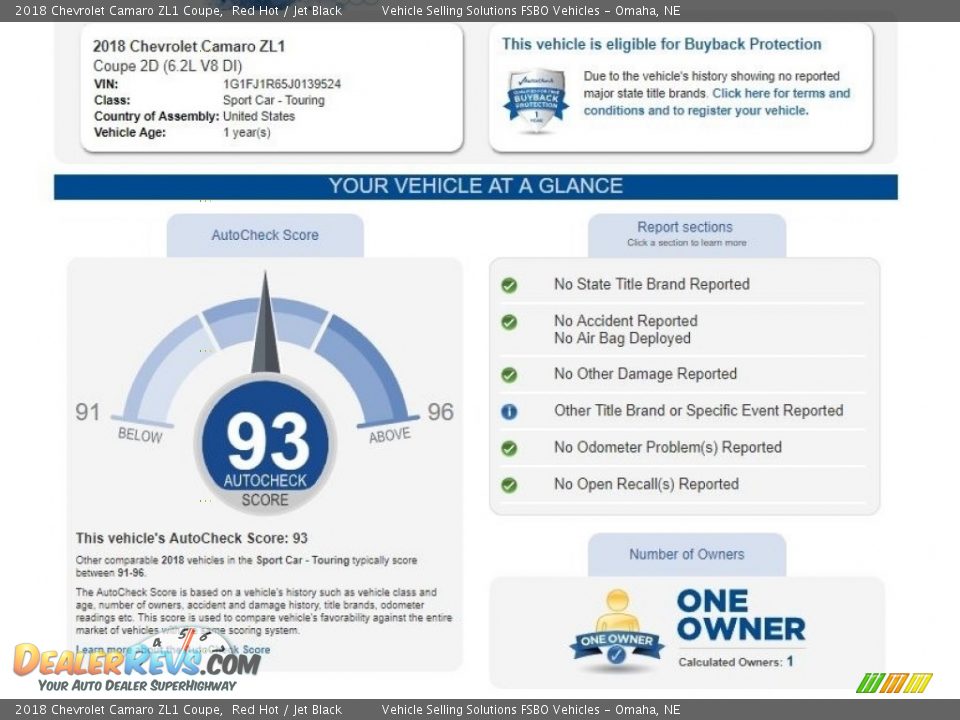The width and height of the screenshot is (960, 720).
Task: Click Your Vehicle at a Glance banner
Action: point(476,186)
